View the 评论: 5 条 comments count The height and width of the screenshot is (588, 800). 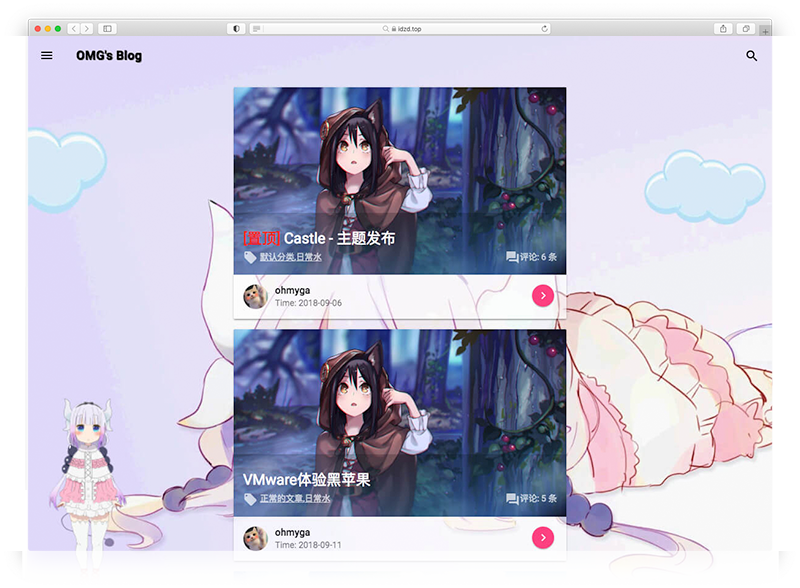click(538, 498)
